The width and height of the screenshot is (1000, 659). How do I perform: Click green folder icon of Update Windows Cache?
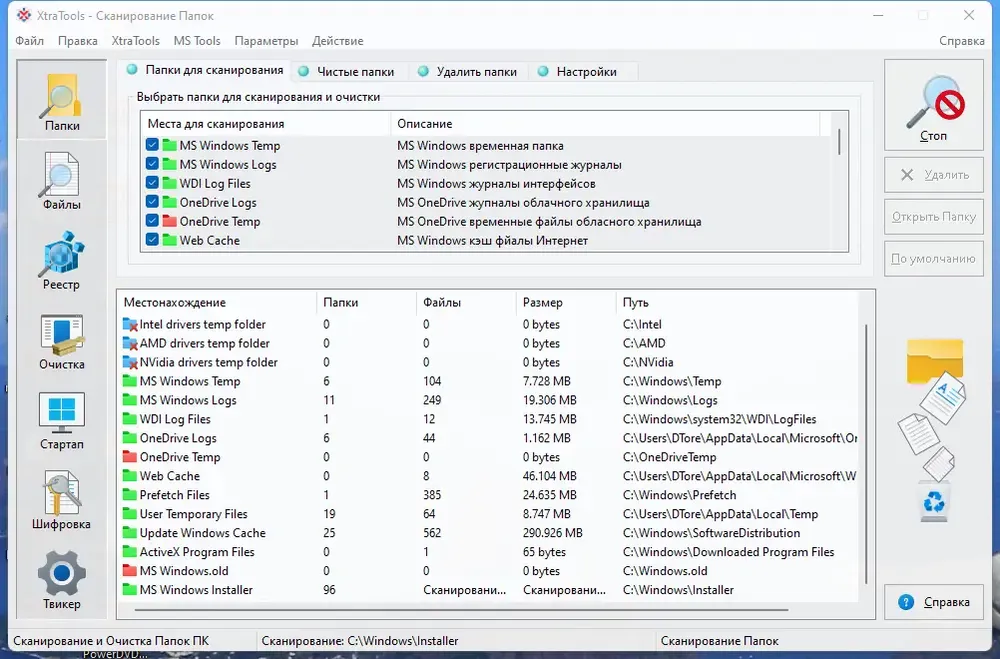[x=130, y=533]
